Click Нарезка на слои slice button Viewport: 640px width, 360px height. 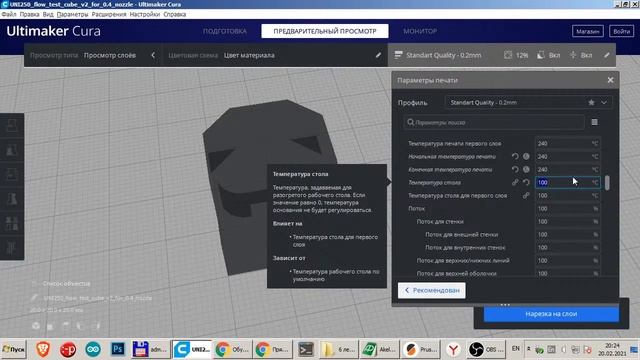pyautogui.click(x=551, y=314)
